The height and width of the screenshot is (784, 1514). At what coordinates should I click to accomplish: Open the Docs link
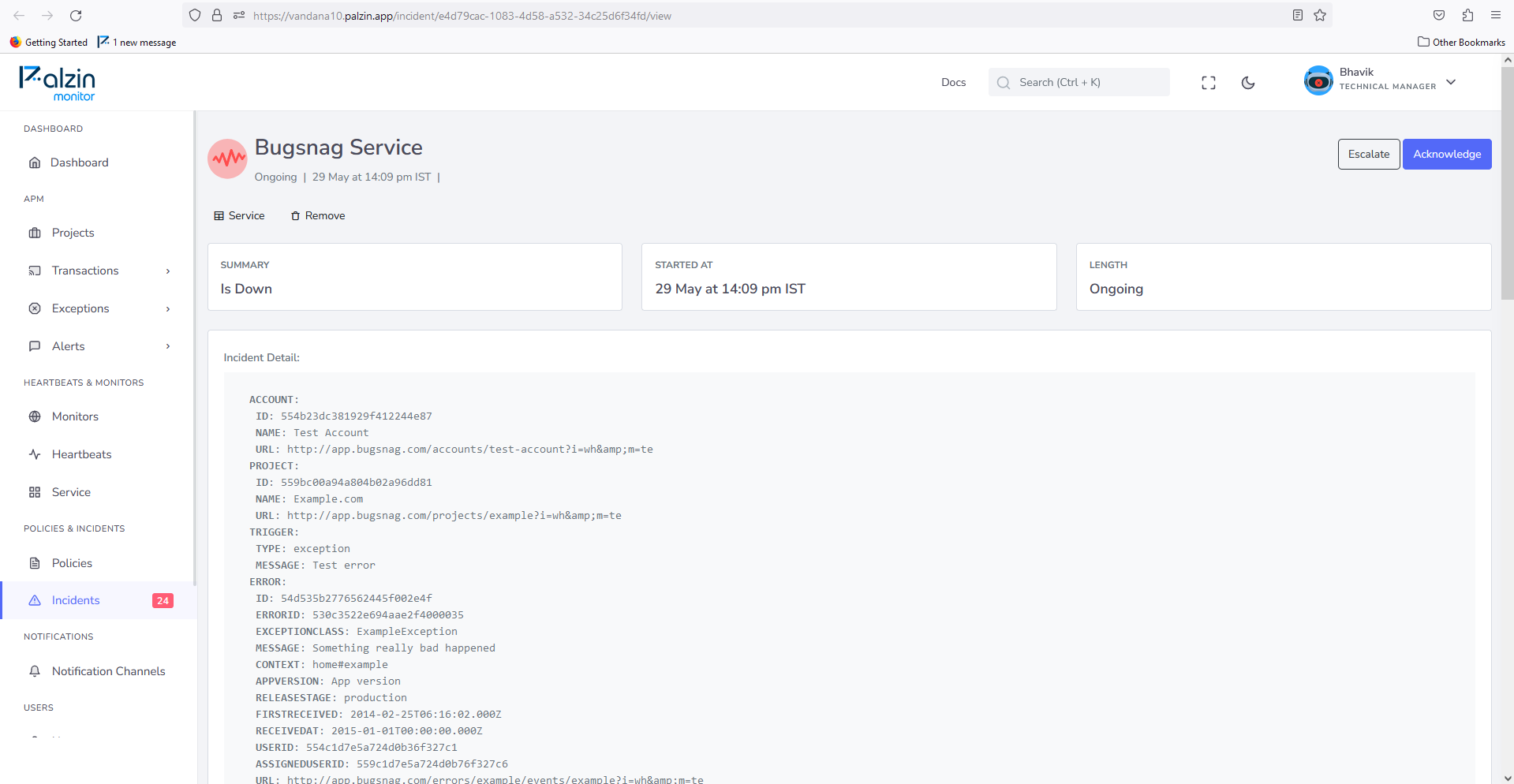click(x=953, y=82)
